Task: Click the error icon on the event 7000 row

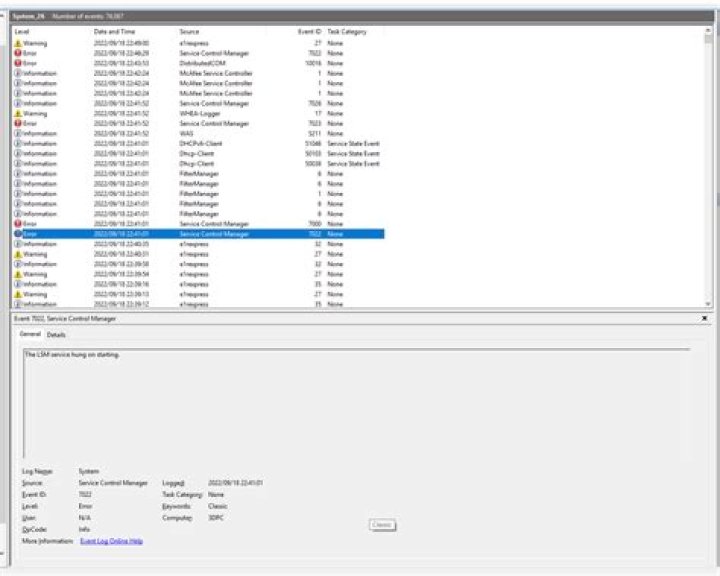Action: 18,224
